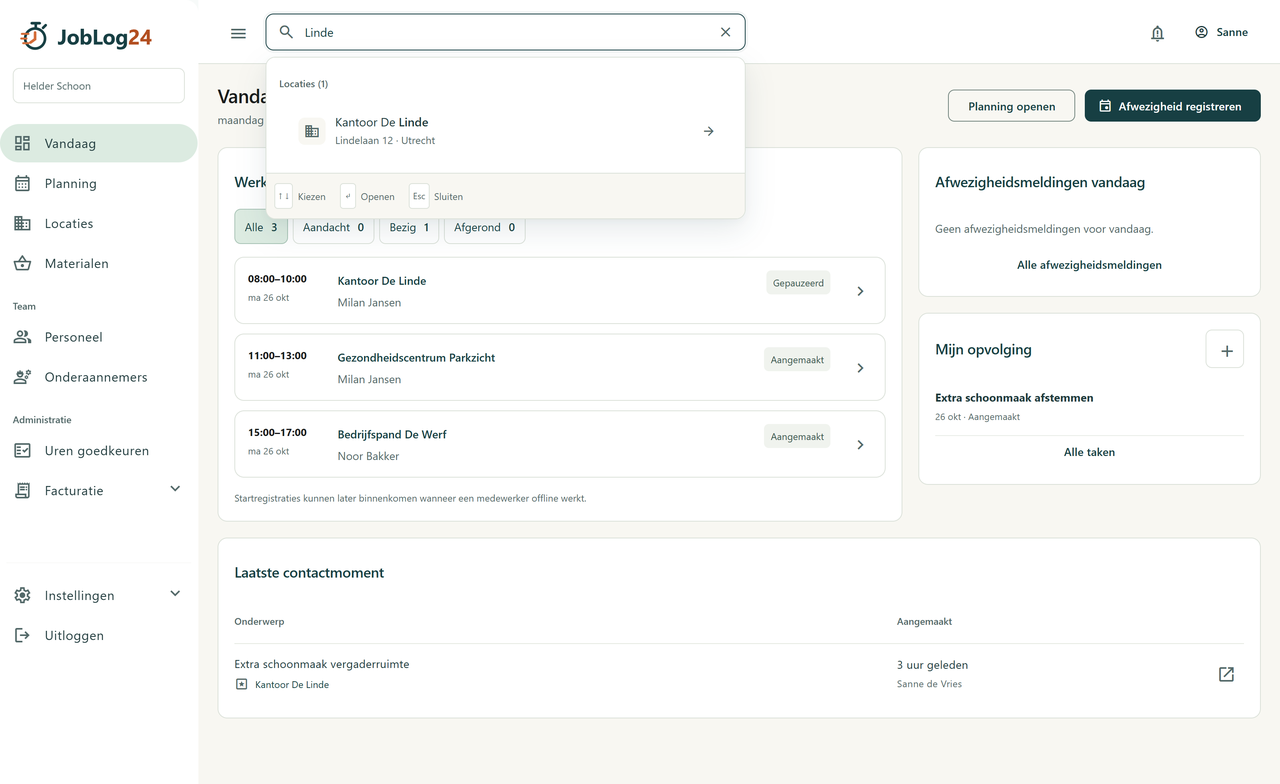
Task: Open the notifications bell
Action: click(x=1157, y=33)
